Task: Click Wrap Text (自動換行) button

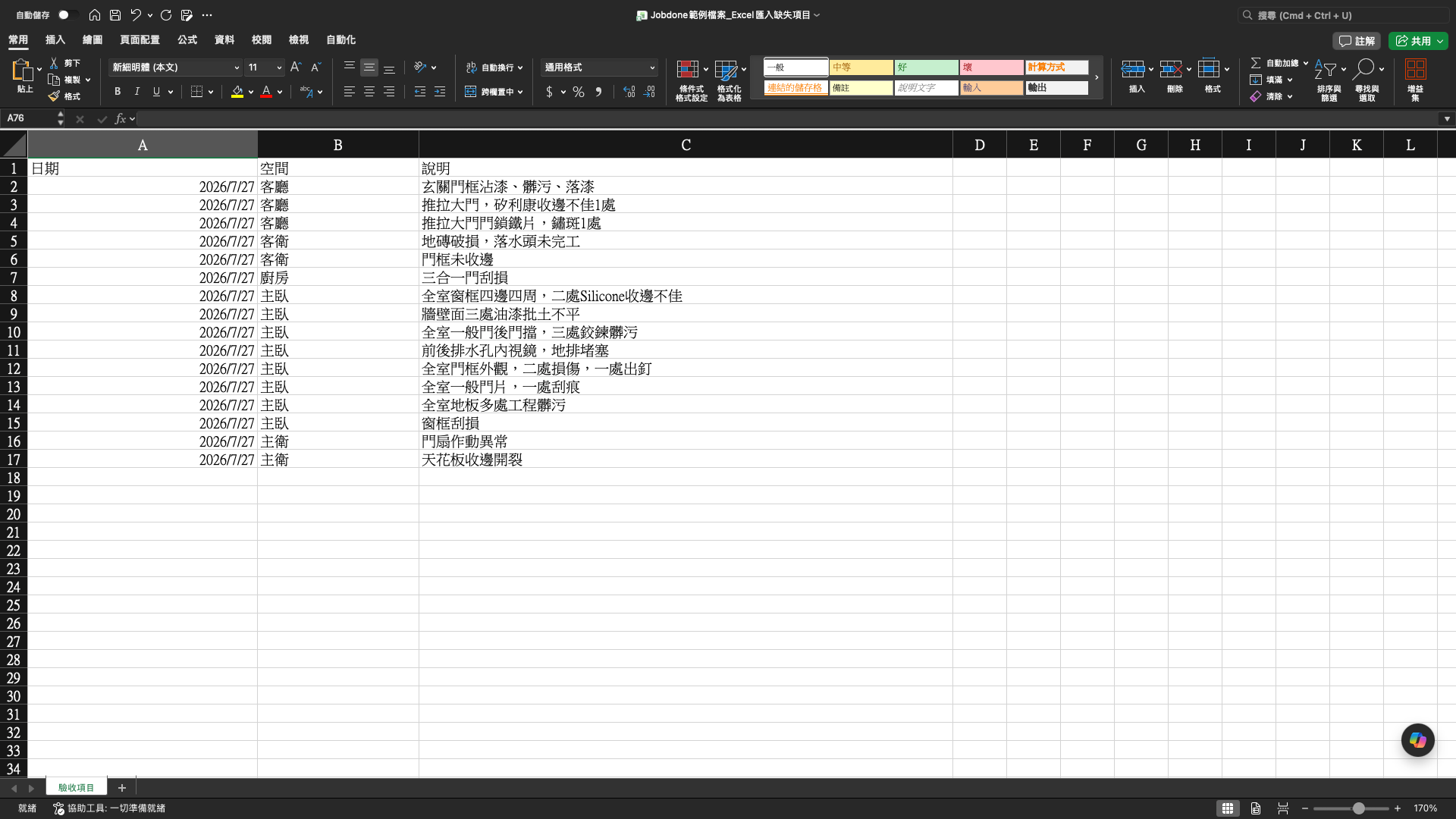Action: click(x=494, y=67)
